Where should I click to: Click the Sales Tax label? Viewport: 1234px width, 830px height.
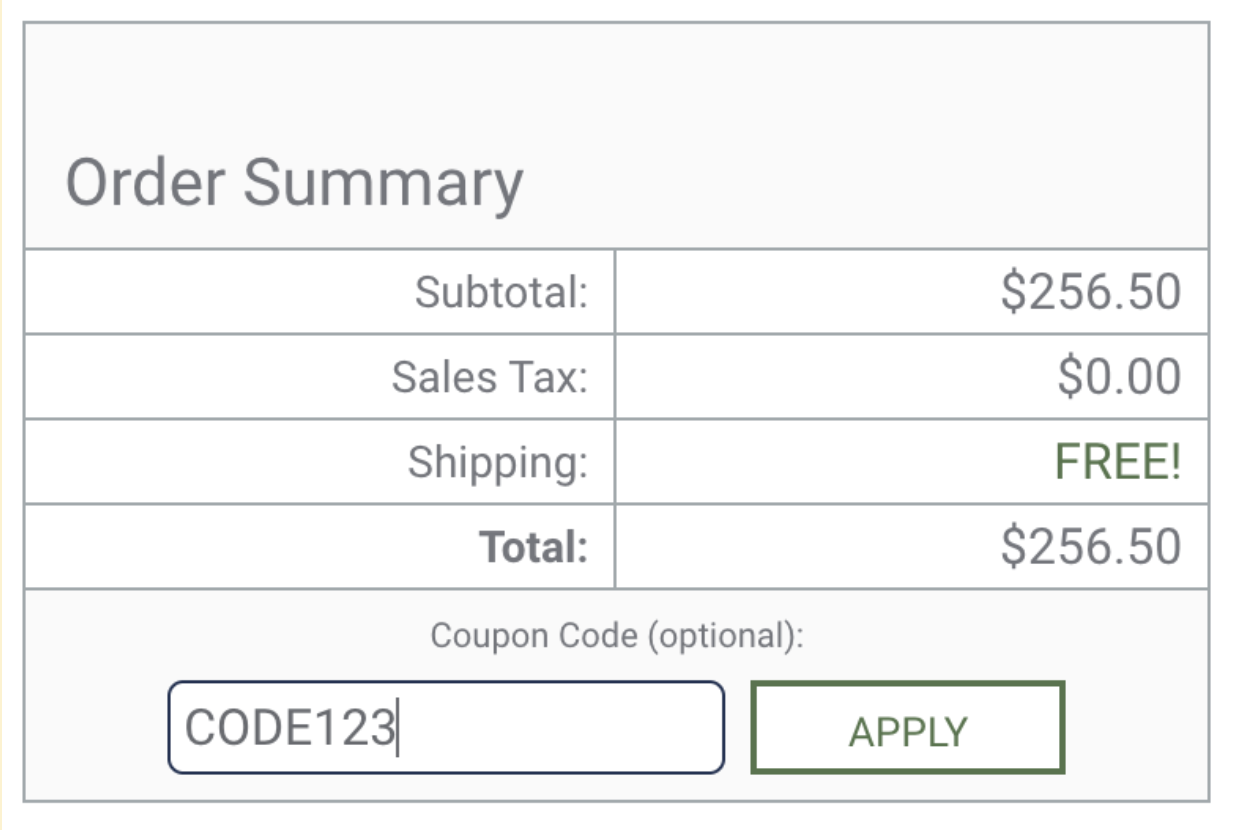pyautogui.click(x=489, y=377)
